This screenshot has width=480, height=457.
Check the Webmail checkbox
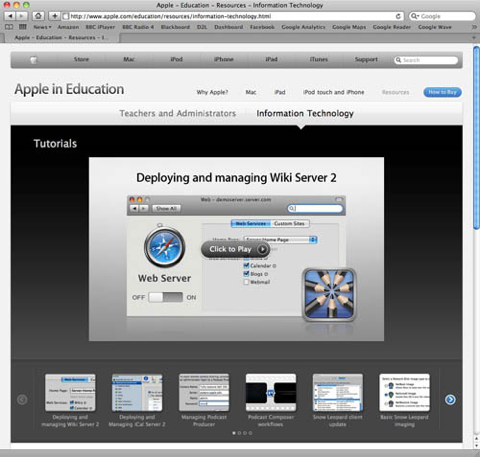click(246, 282)
